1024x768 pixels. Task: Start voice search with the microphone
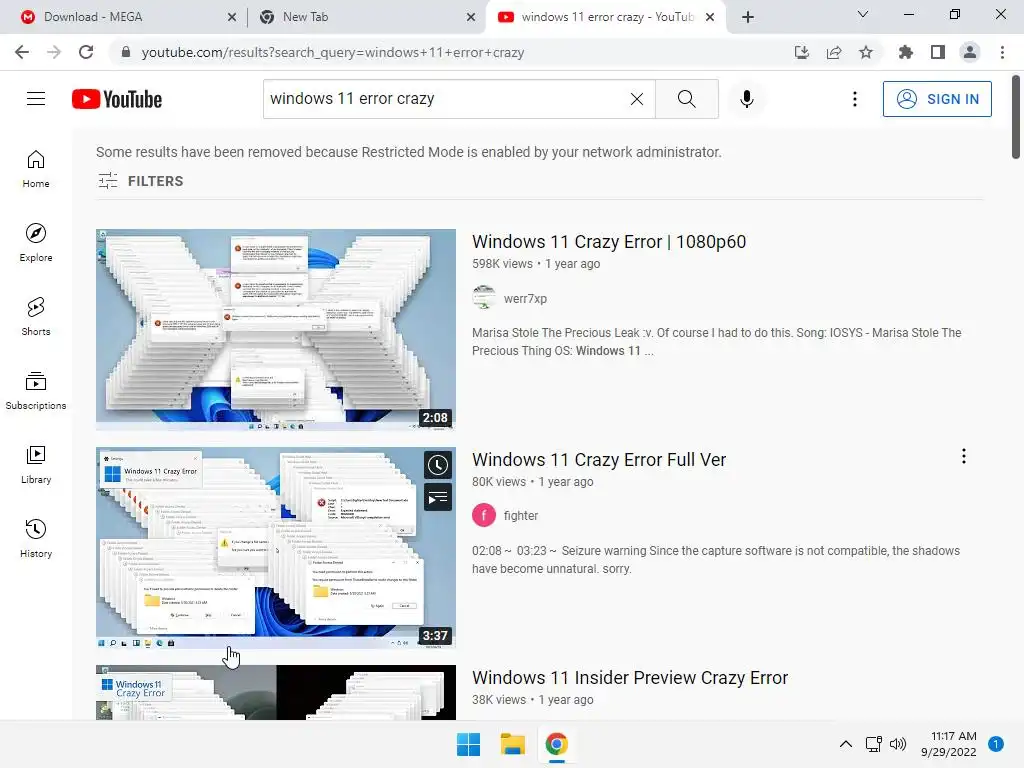pyautogui.click(x=746, y=99)
